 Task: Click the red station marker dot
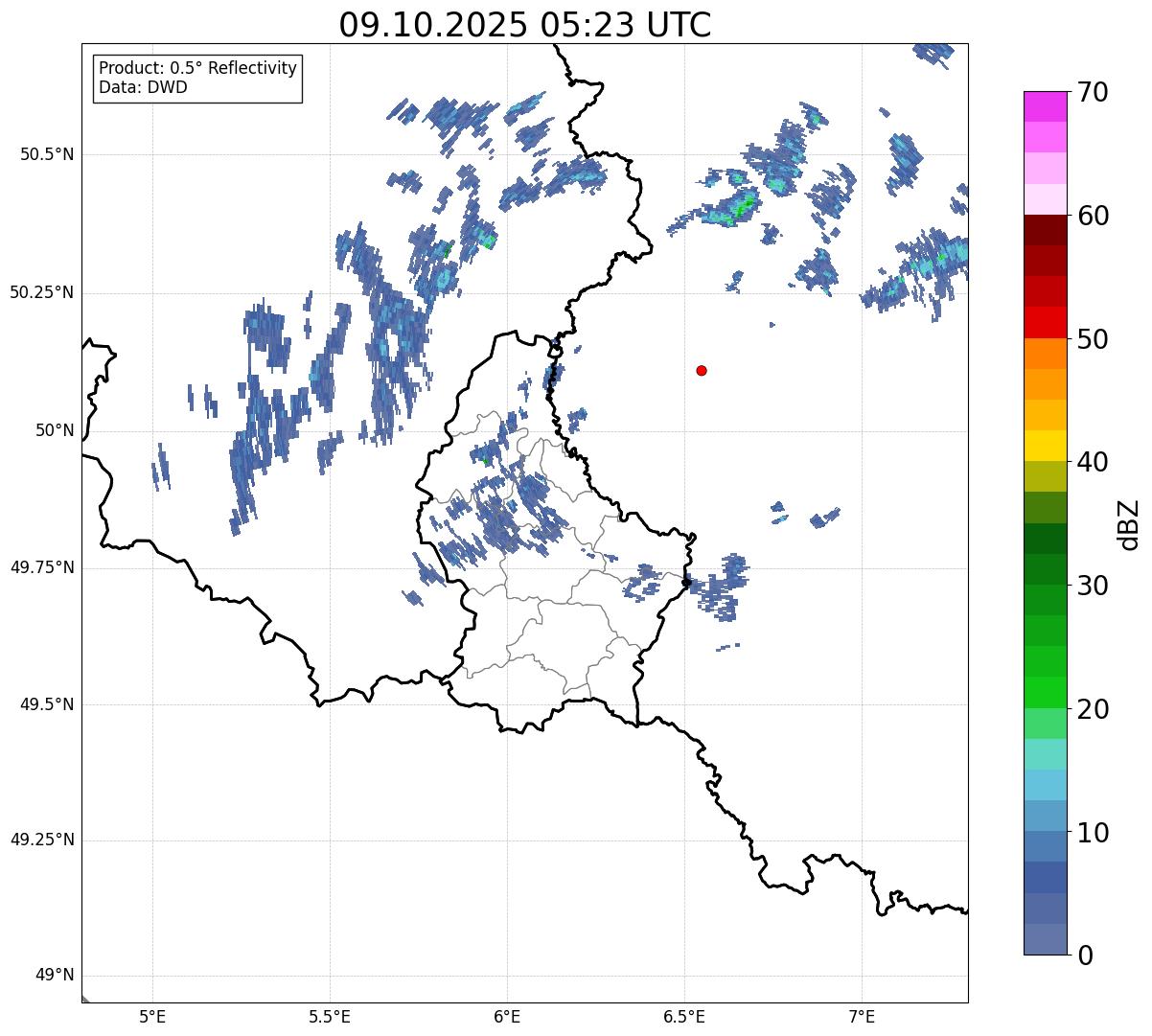702,370
